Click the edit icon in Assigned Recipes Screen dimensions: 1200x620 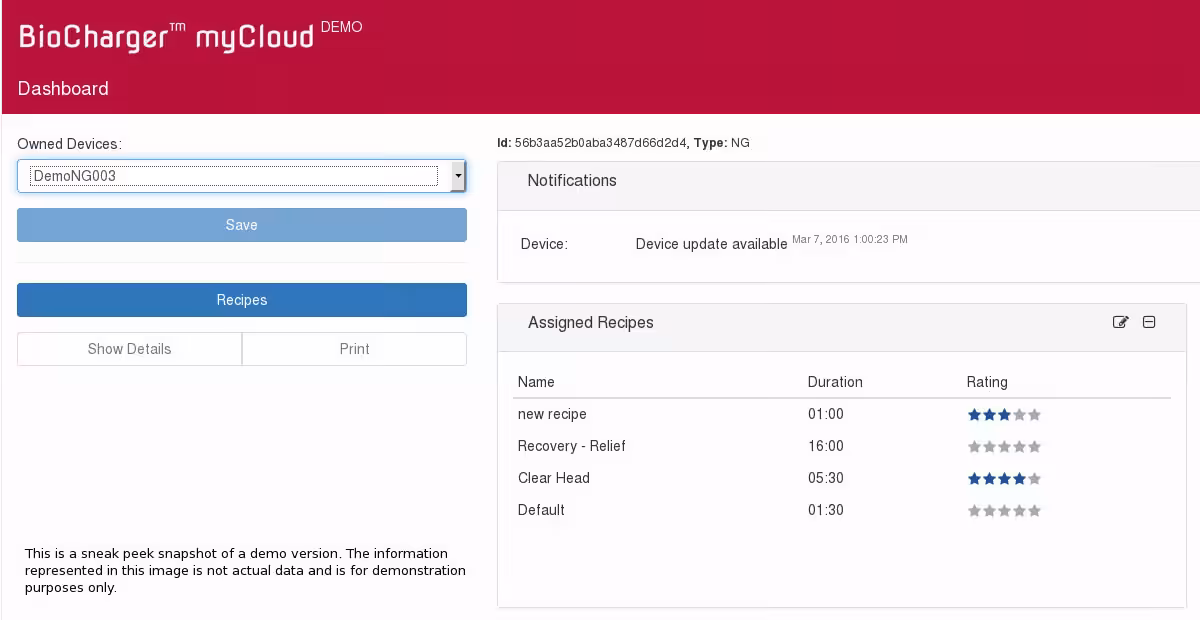coord(1121,322)
